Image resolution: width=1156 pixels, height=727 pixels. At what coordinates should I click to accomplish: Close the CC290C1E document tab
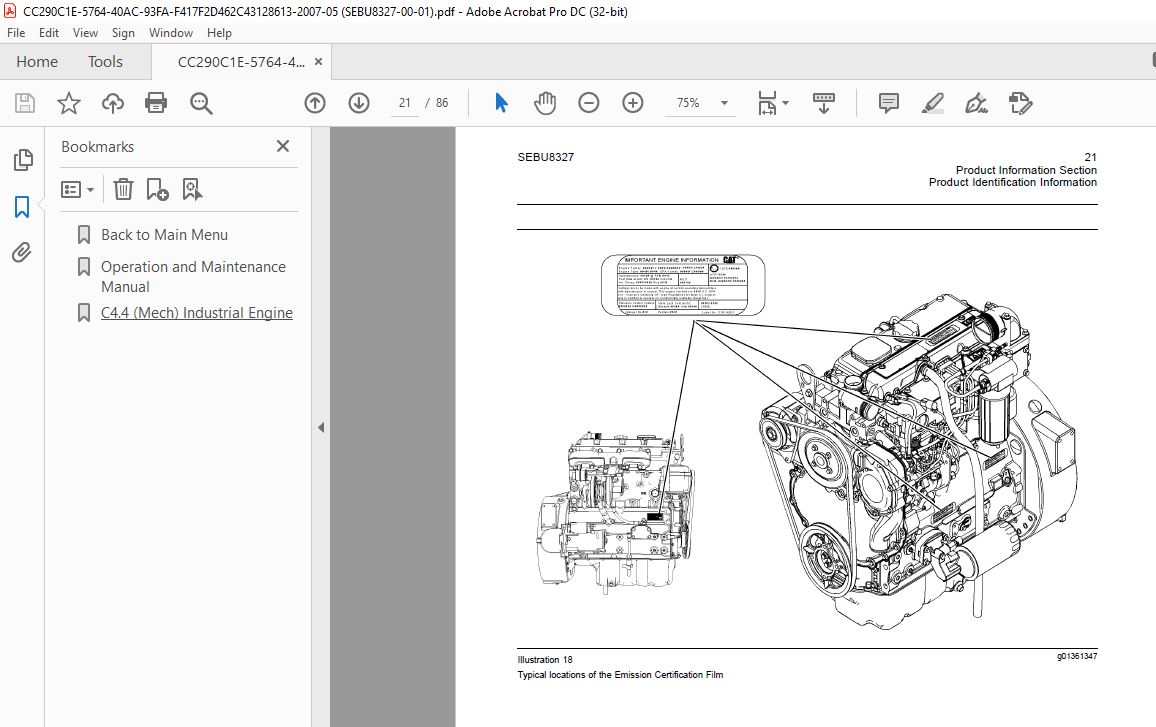pos(318,62)
